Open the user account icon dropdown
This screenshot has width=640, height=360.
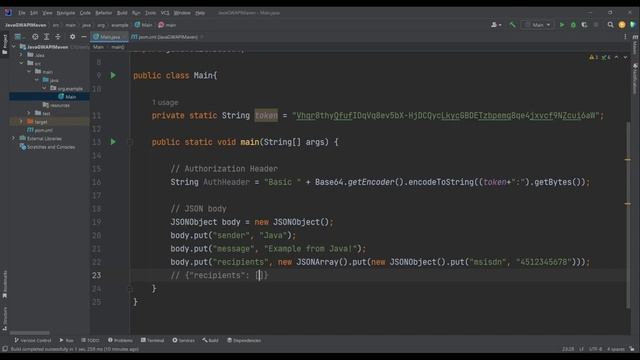496,25
